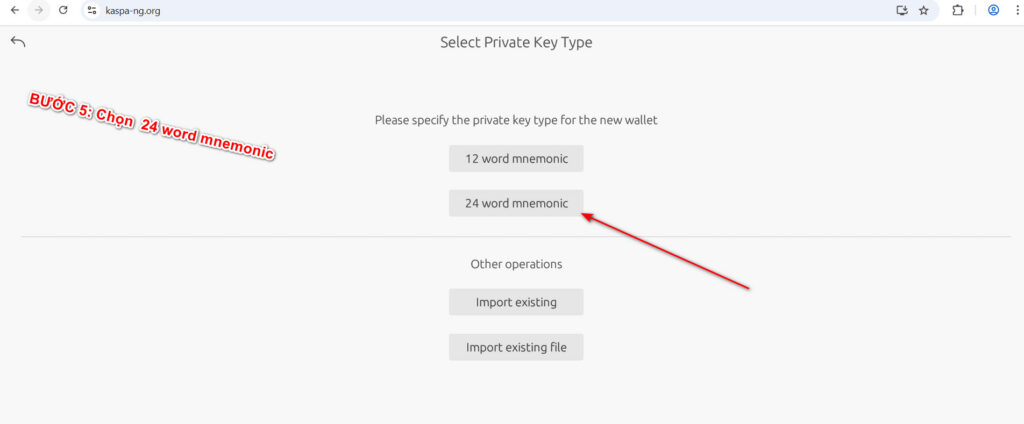
Task: Open the browser profile avatar
Action: point(993,10)
